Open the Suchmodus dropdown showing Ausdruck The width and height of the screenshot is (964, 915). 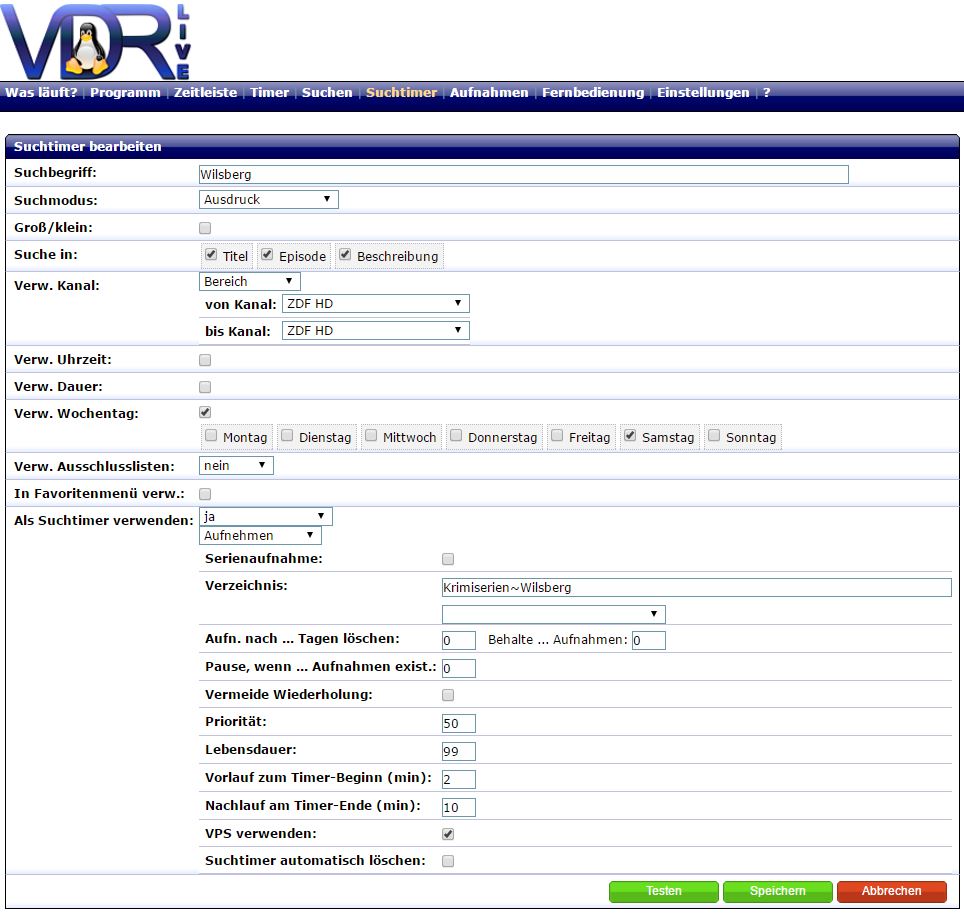point(269,199)
